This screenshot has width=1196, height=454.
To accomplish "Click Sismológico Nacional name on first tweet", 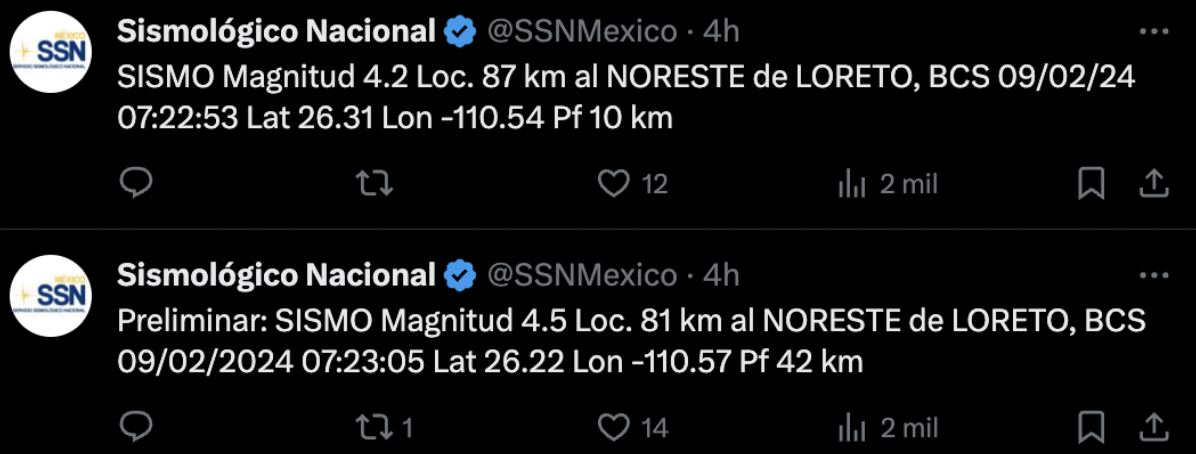I will click(x=276, y=32).
